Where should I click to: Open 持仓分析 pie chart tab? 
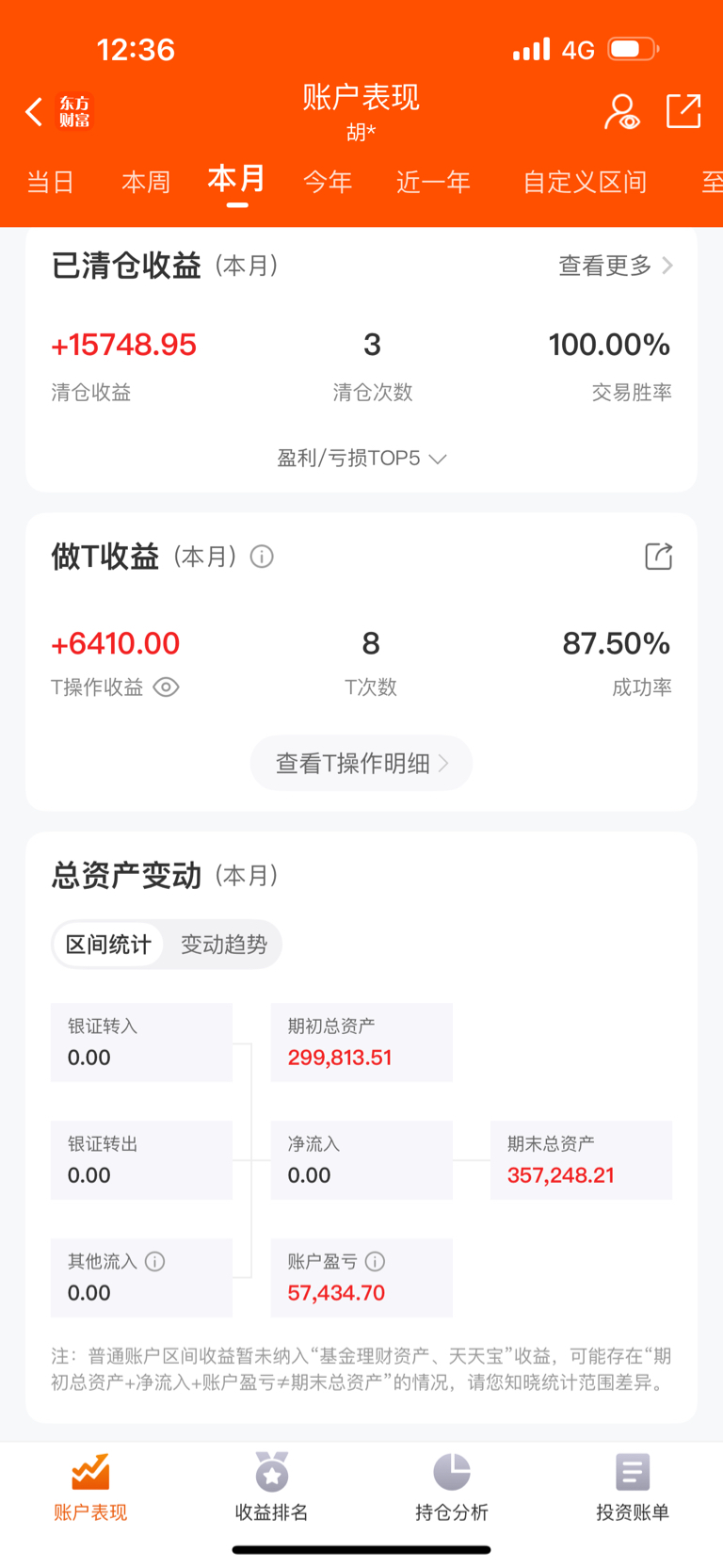(x=452, y=1488)
